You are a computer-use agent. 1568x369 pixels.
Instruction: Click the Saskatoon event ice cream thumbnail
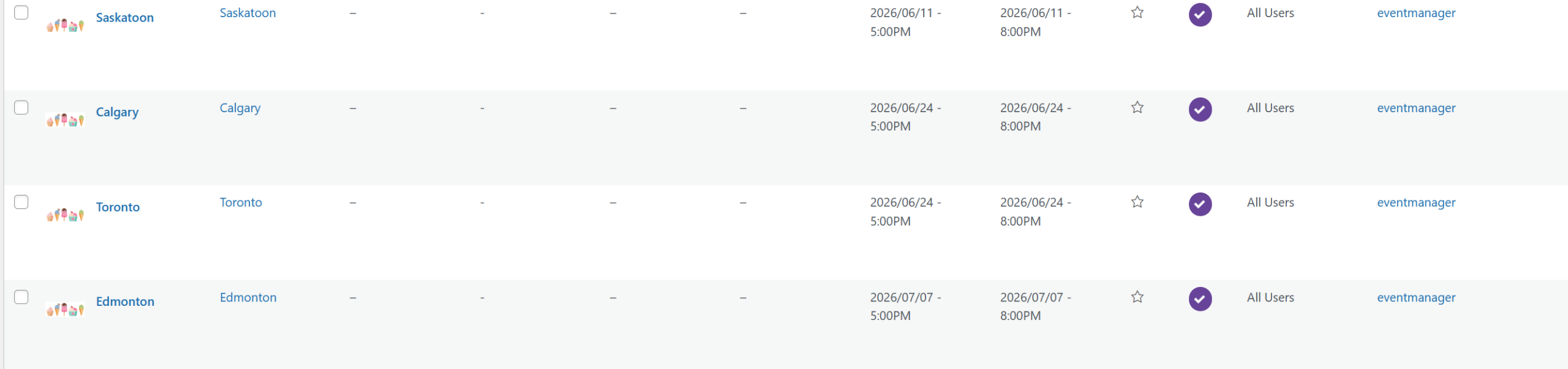click(65, 25)
